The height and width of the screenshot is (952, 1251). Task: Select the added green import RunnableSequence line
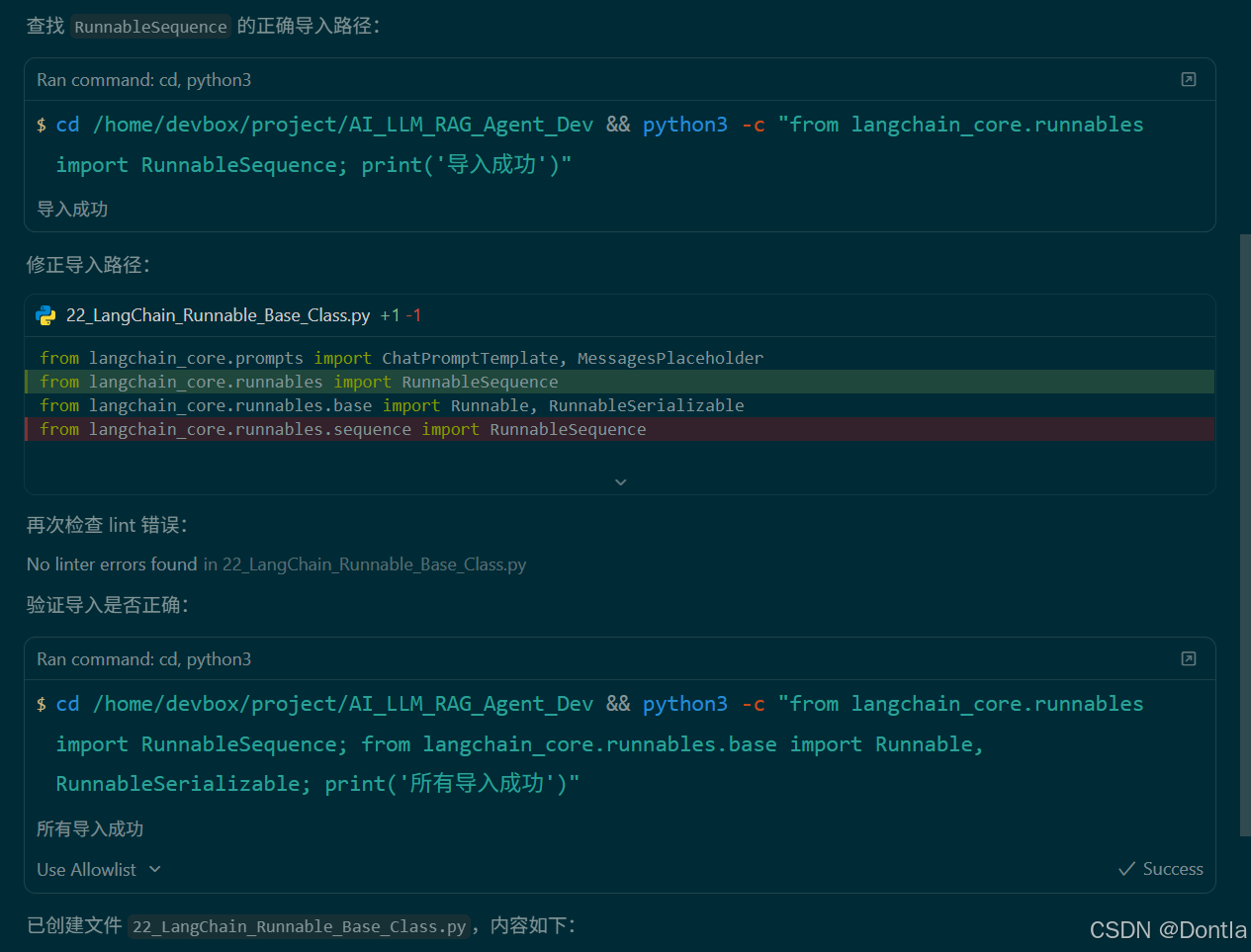tap(619, 382)
